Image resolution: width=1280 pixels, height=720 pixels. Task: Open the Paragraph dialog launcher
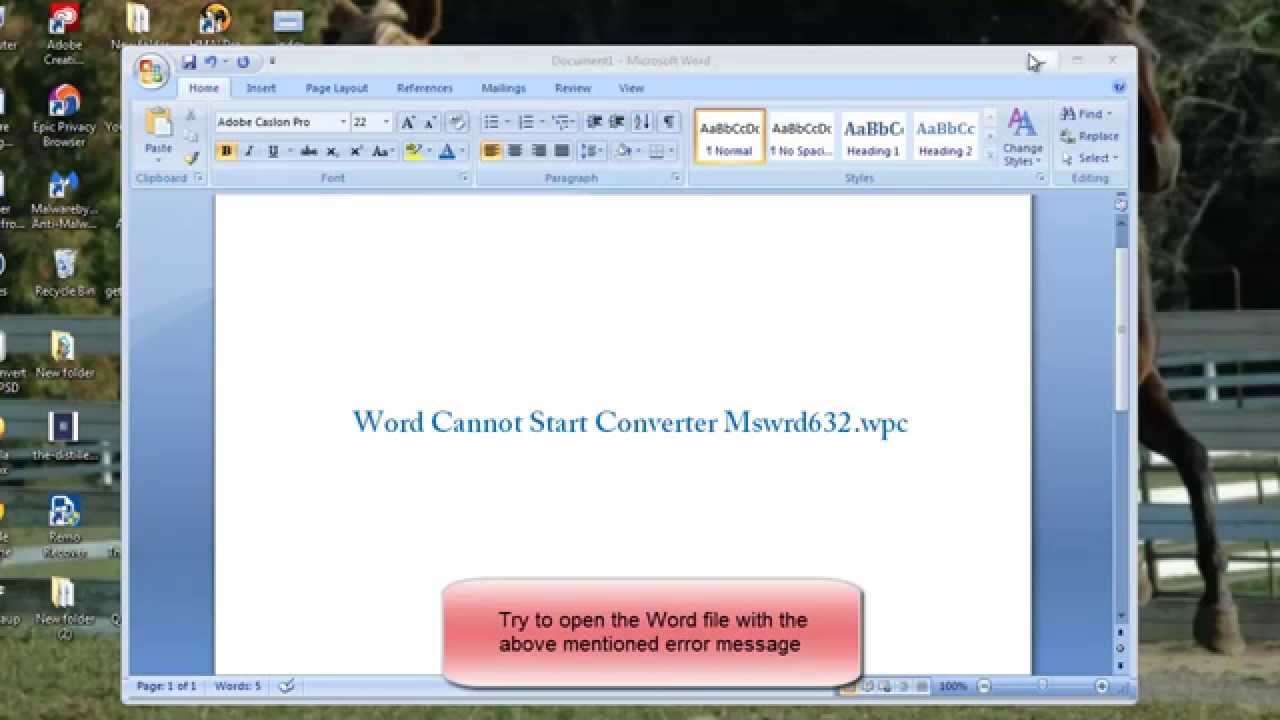676,178
